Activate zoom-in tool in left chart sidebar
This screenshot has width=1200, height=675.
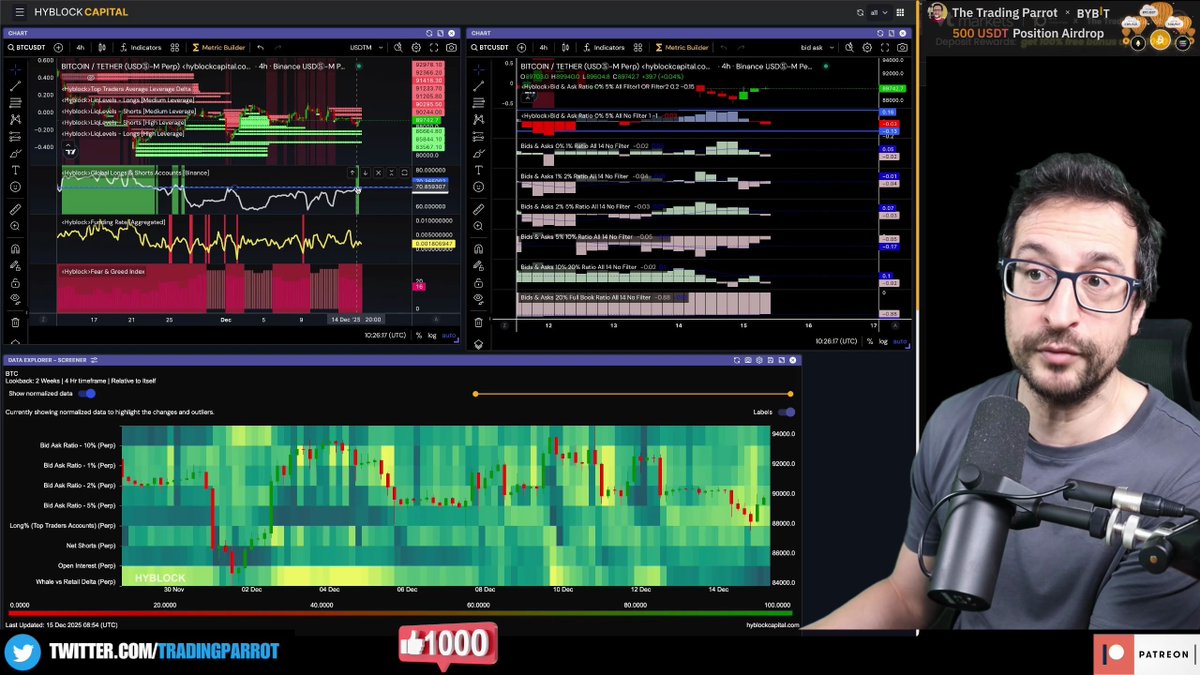(15, 226)
